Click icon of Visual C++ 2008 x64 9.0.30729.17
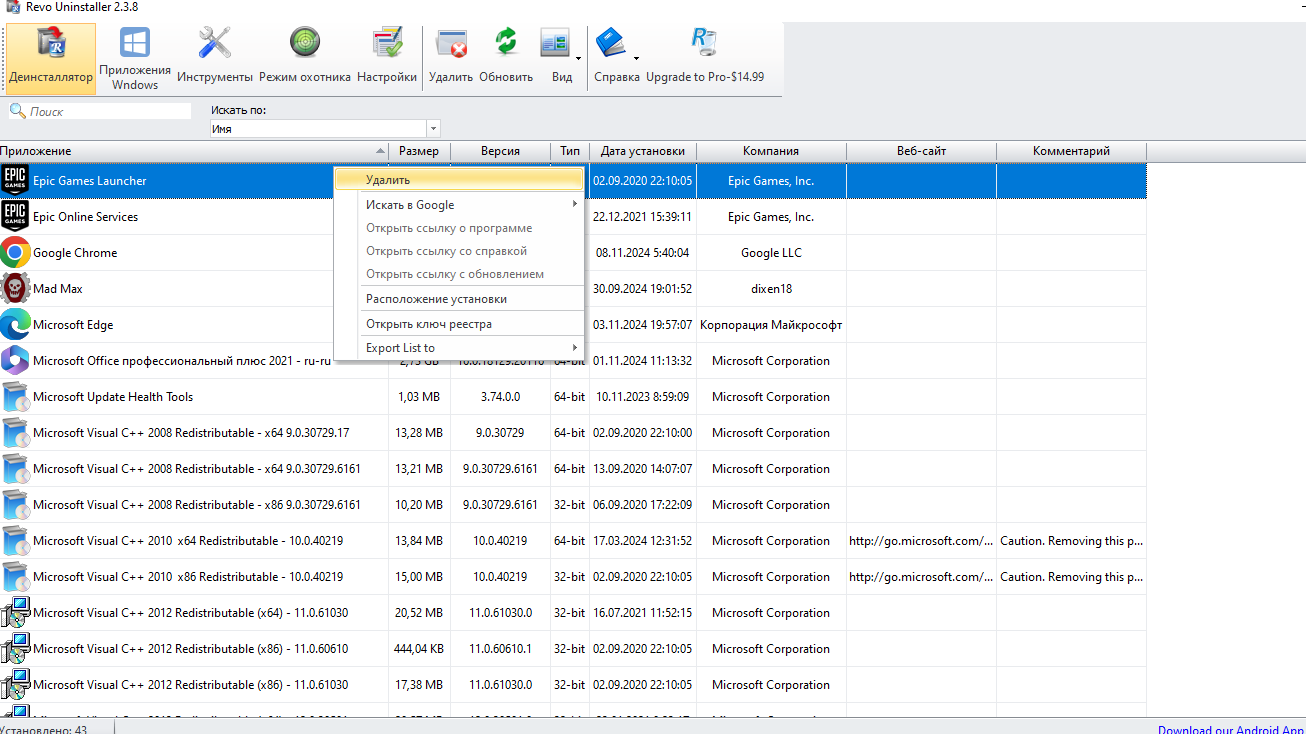Screen dimensions: 1306x734 coord(15,433)
